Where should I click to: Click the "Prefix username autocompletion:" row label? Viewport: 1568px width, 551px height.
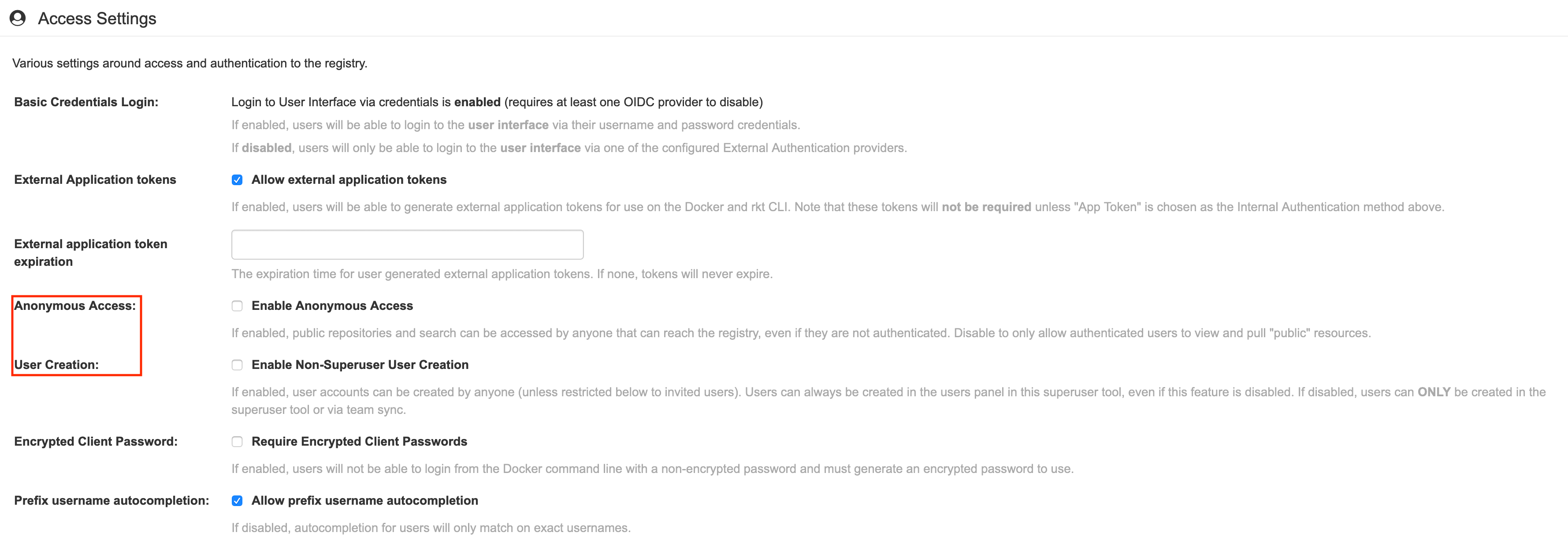(x=111, y=500)
